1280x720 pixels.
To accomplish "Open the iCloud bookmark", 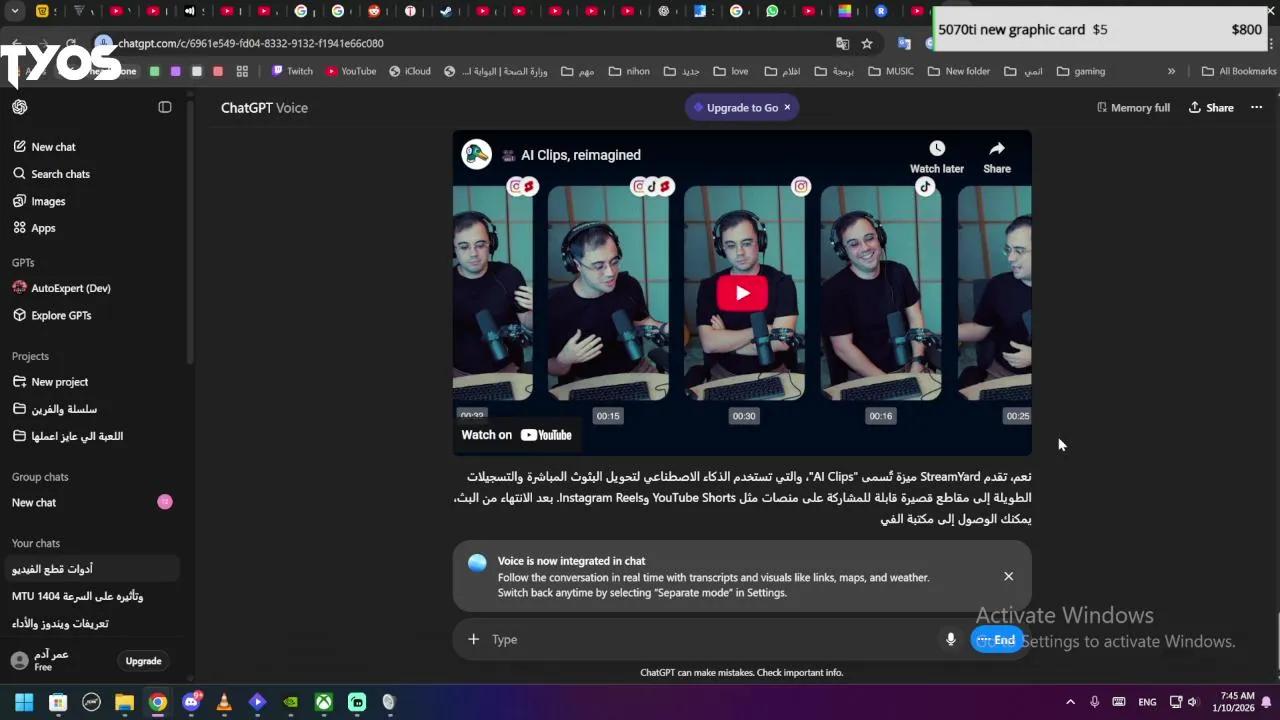I will pos(410,71).
